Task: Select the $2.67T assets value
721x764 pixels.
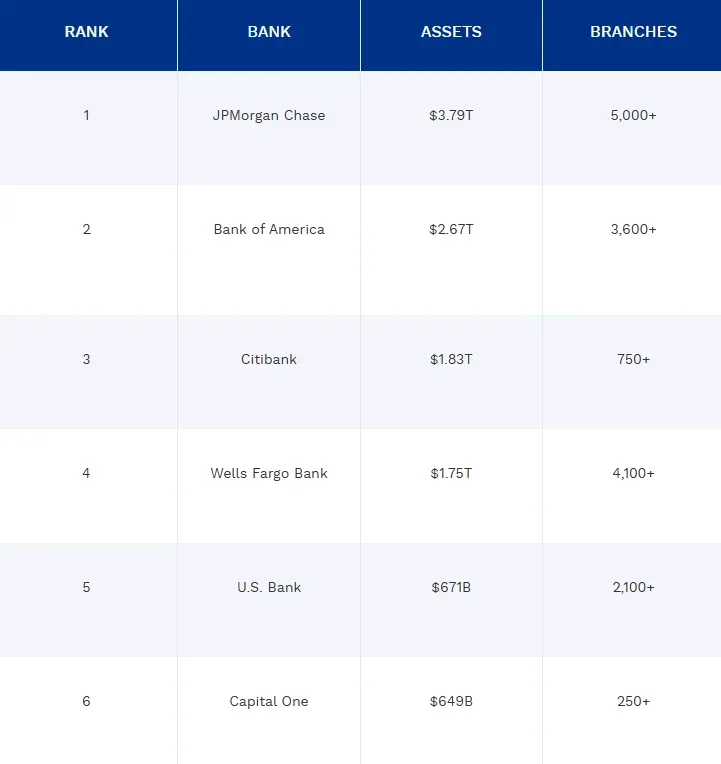Action: click(x=451, y=229)
